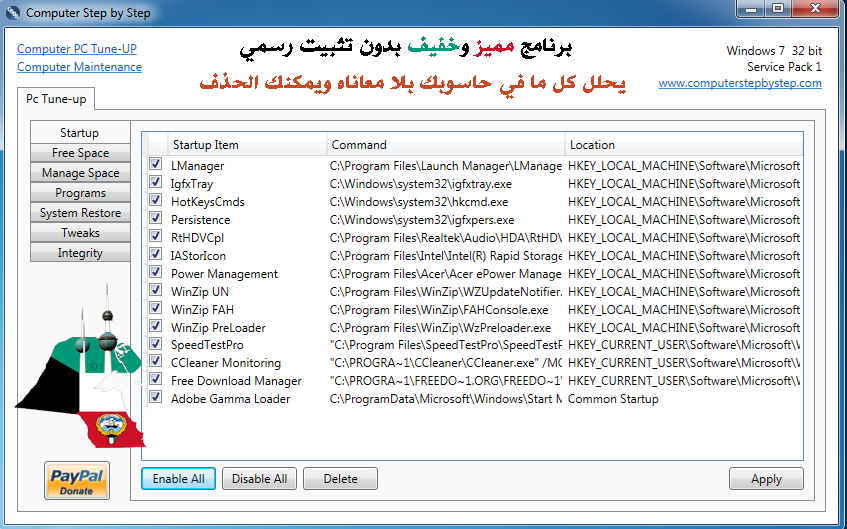Toggle Adobe Gamma Loader checkbox
Screen dimensions: 847x529
[156, 397]
